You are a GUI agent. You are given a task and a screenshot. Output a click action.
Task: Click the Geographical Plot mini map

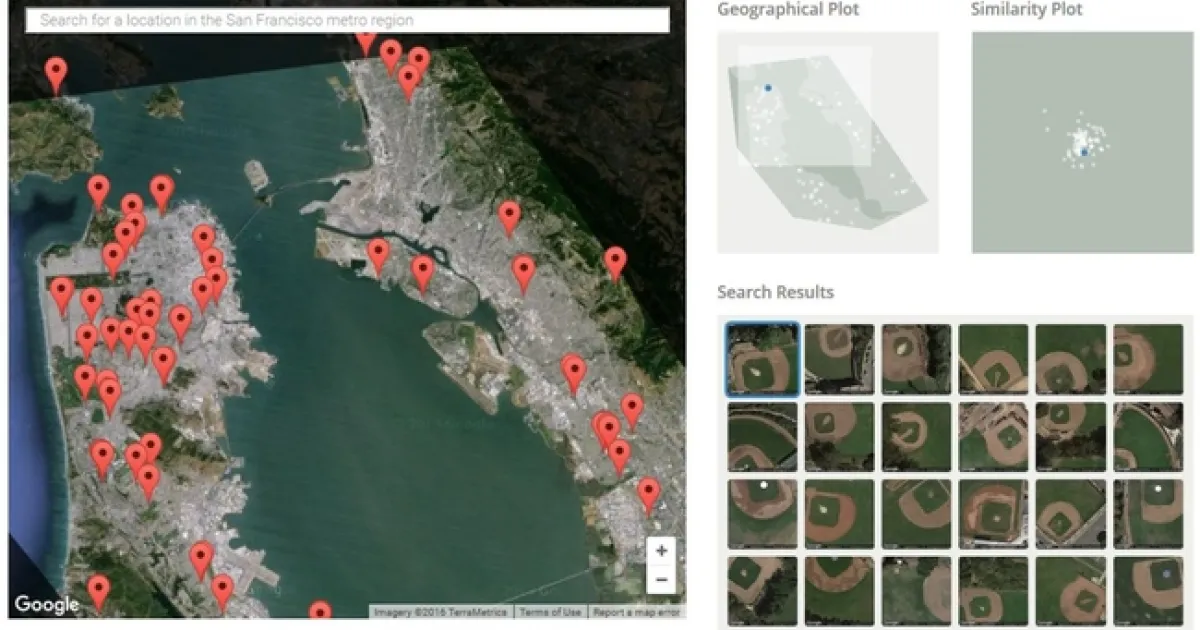point(828,142)
